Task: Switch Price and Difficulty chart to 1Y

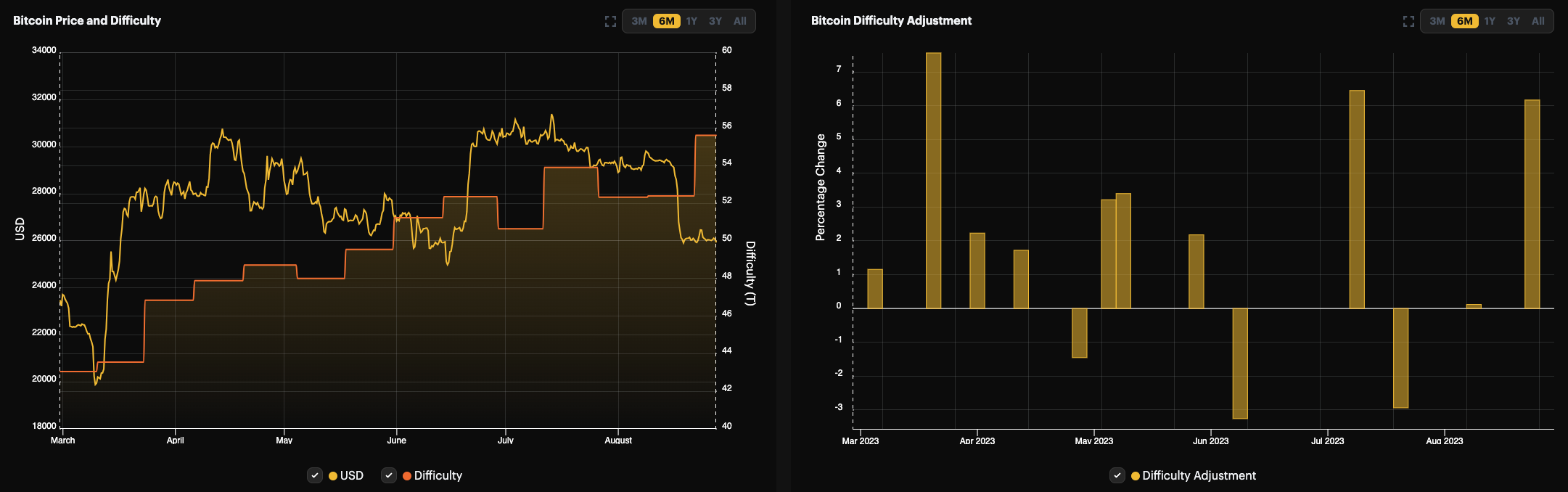Action: click(x=691, y=22)
